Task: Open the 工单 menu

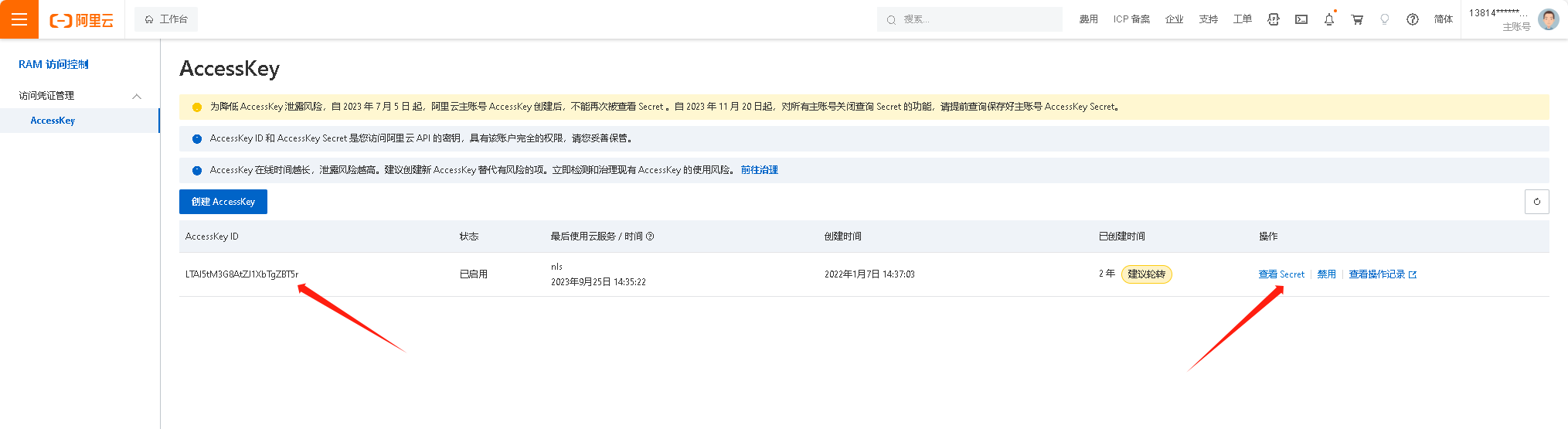Action: pyautogui.click(x=1243, y=19)
